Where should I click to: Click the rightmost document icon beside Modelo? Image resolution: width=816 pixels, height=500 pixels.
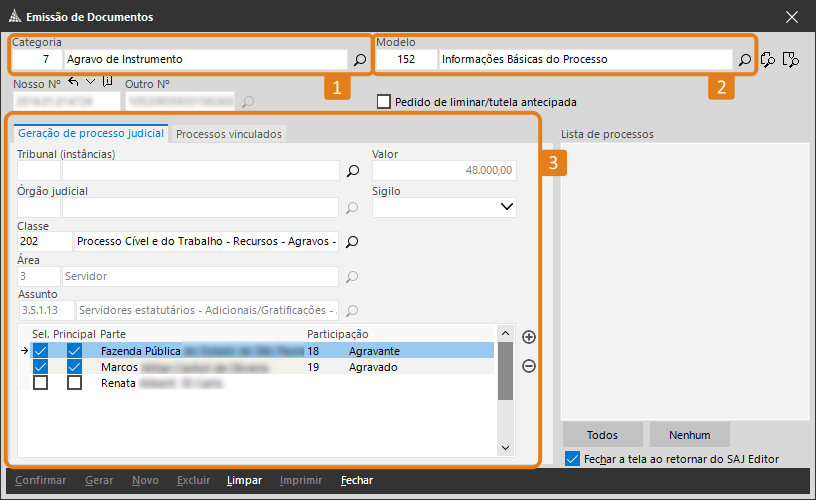tap(791, 60)
